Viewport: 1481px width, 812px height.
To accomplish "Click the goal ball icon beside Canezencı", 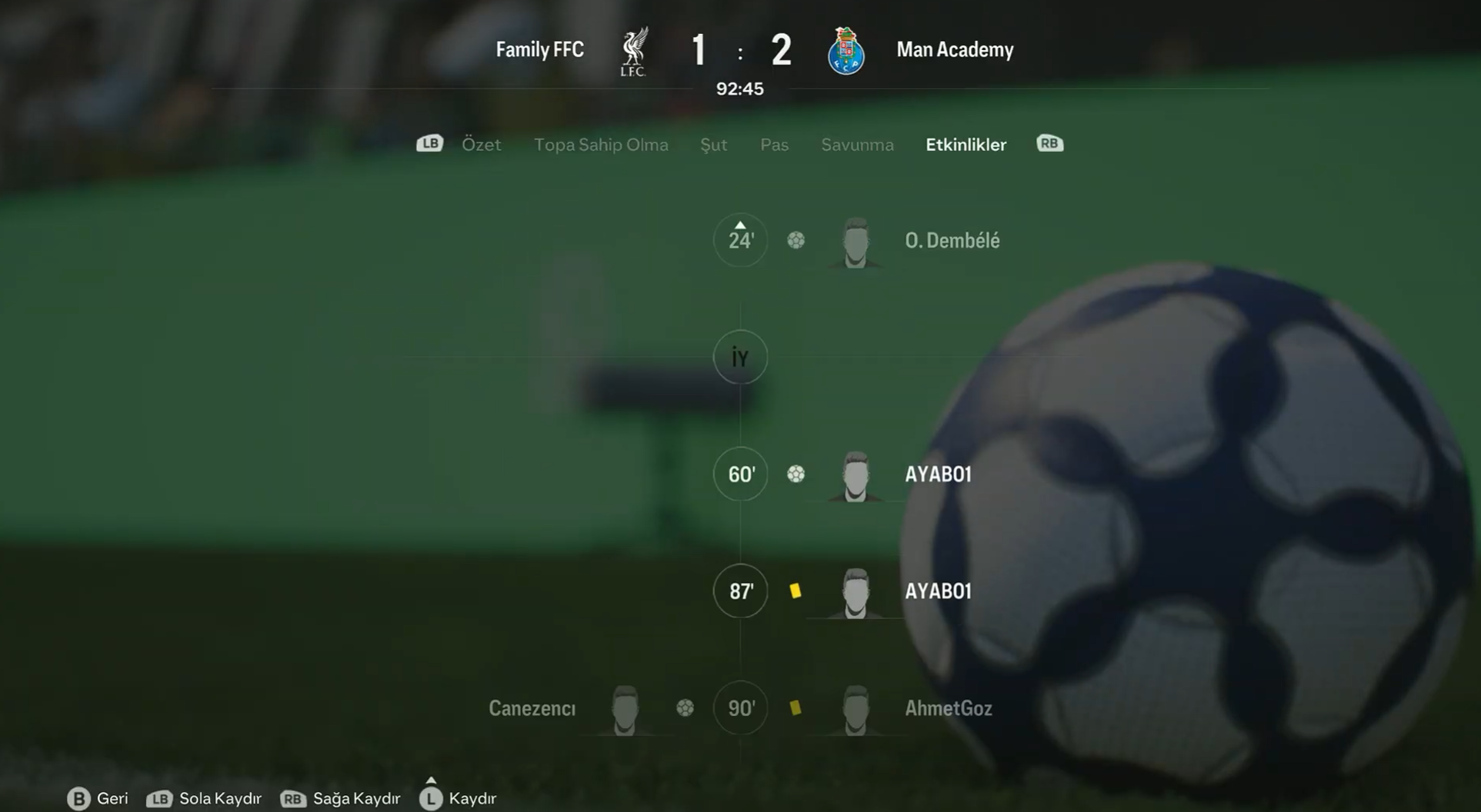I will click(x=685, y=707).
